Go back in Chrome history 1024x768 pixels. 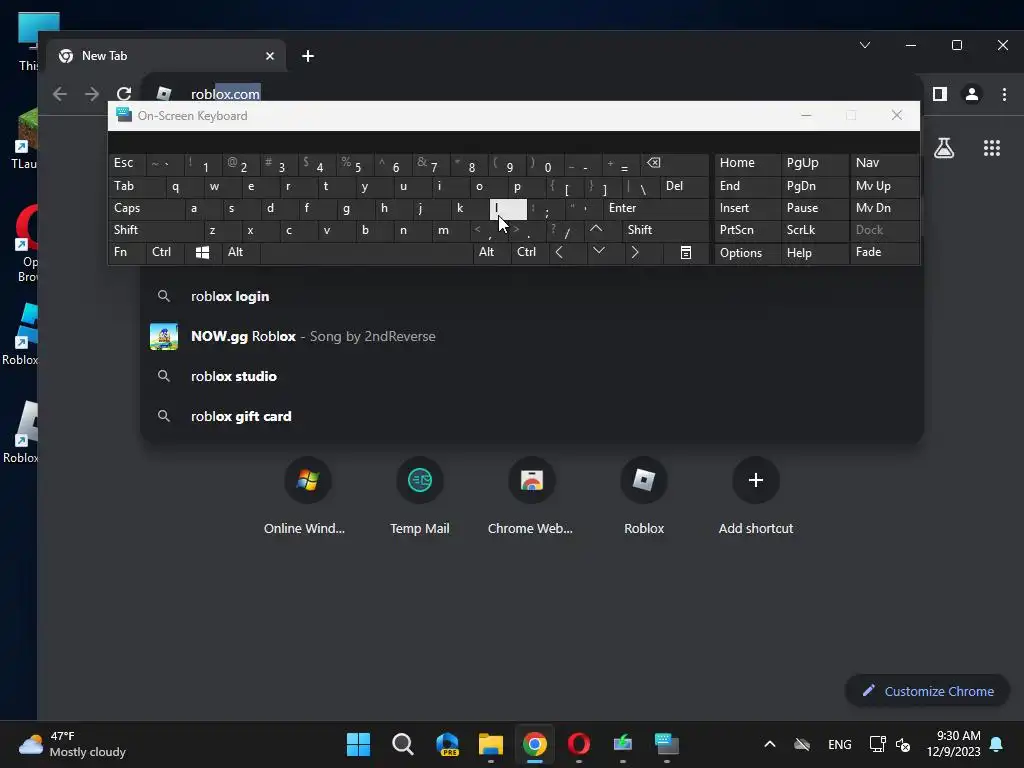click(x=59, y=94)
